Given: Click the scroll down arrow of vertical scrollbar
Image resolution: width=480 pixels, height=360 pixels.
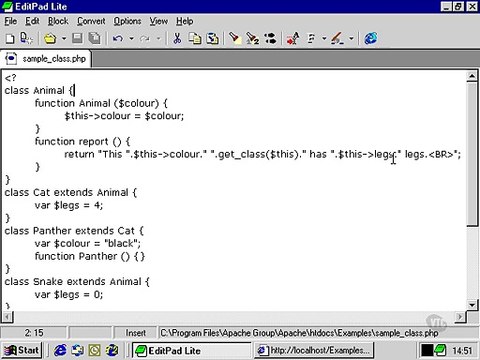Looking at the screenshot, I should 472,305.
